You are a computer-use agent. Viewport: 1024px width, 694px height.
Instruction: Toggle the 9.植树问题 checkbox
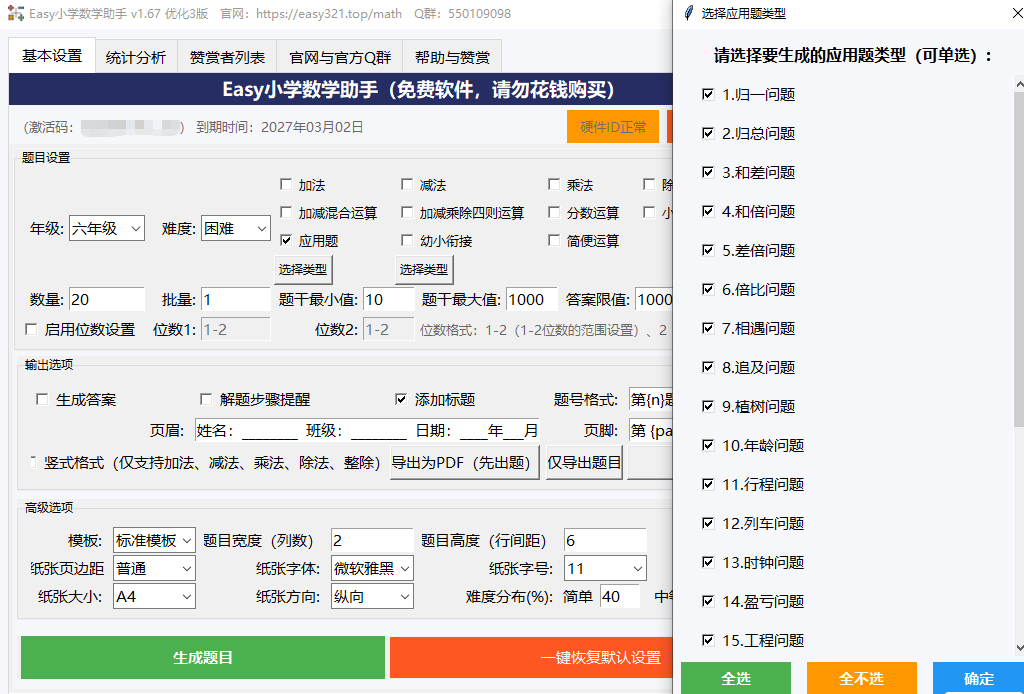tap(708, 406)
